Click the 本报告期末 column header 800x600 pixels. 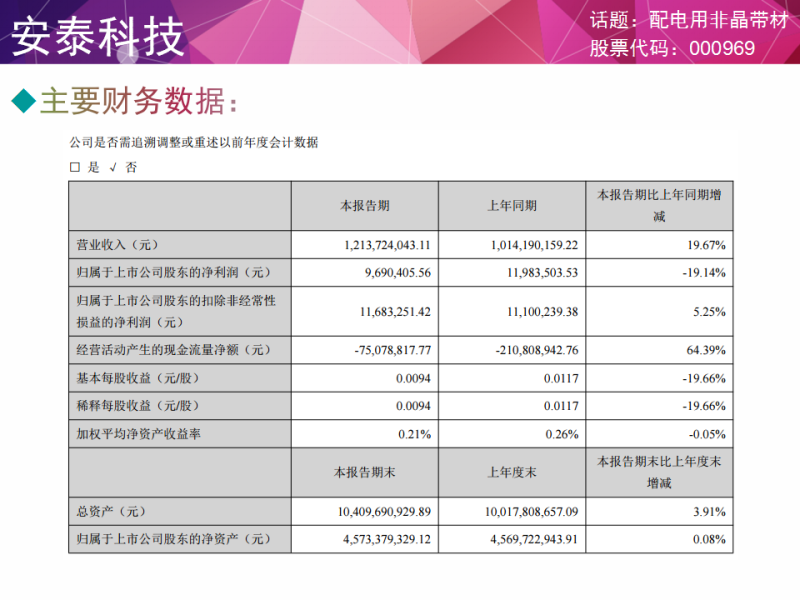(365, 472)
